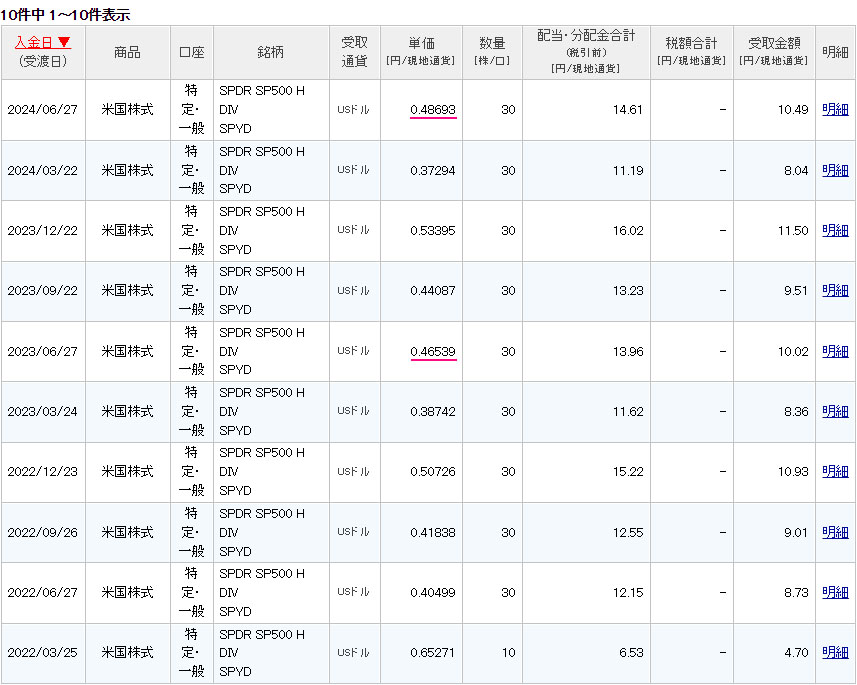Screen dimensions: 857x685
Task: Click the 配当・分配金合計 column header
Action: pyautogui.click(x=585, y=36)
